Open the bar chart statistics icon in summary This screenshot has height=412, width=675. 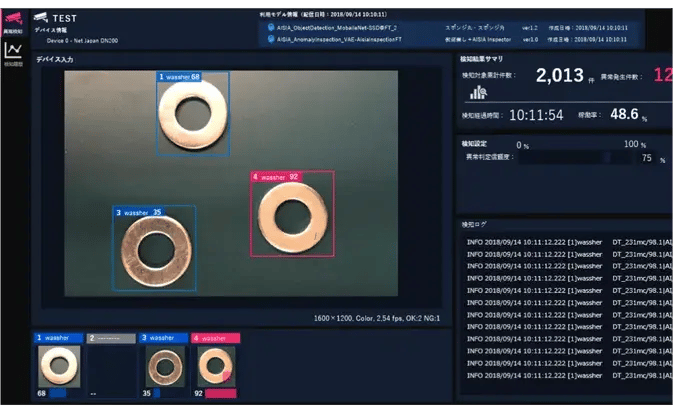[478, 92]
